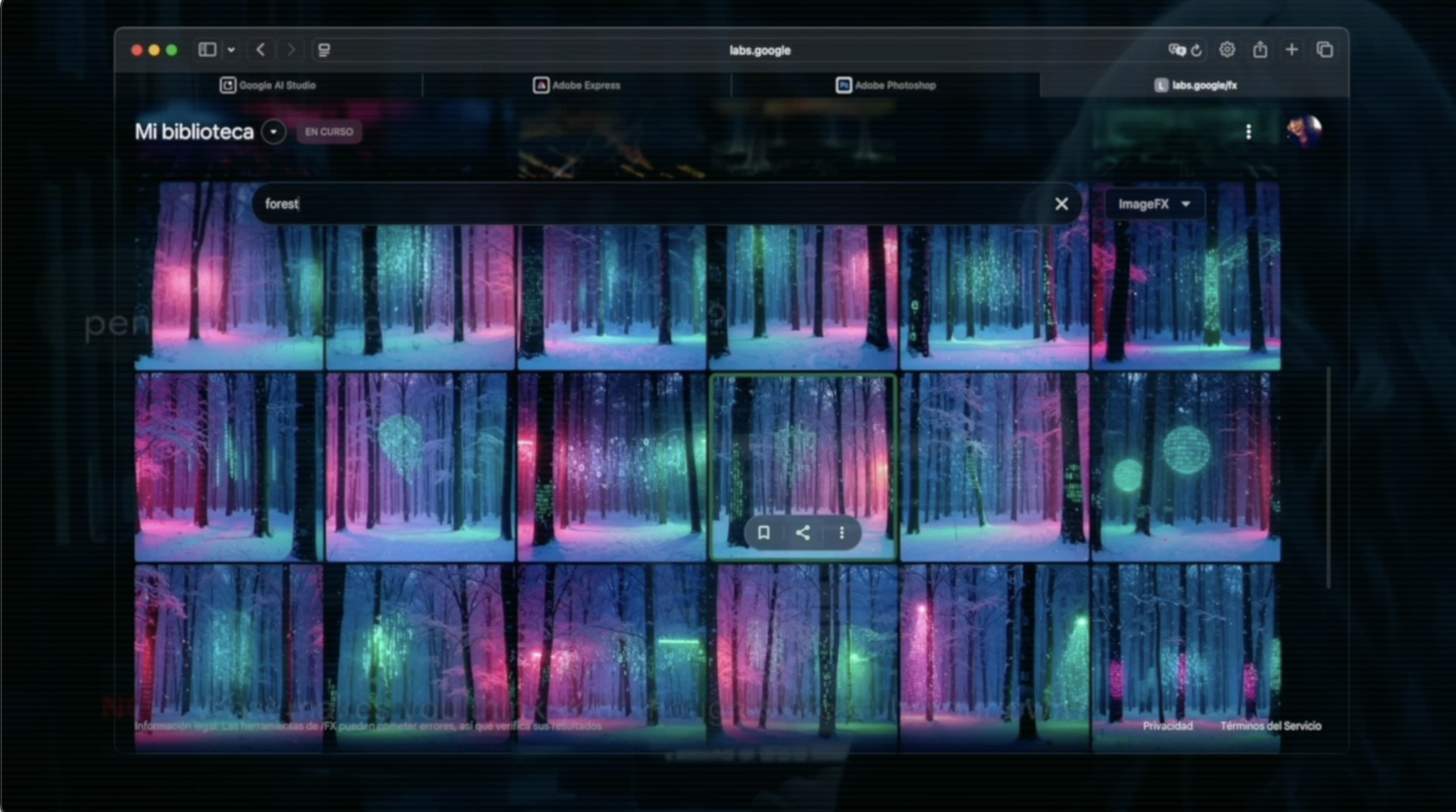Open more options on highlighted image
1456x812 pixels.
pyautogui.click(x=842, y=532)
